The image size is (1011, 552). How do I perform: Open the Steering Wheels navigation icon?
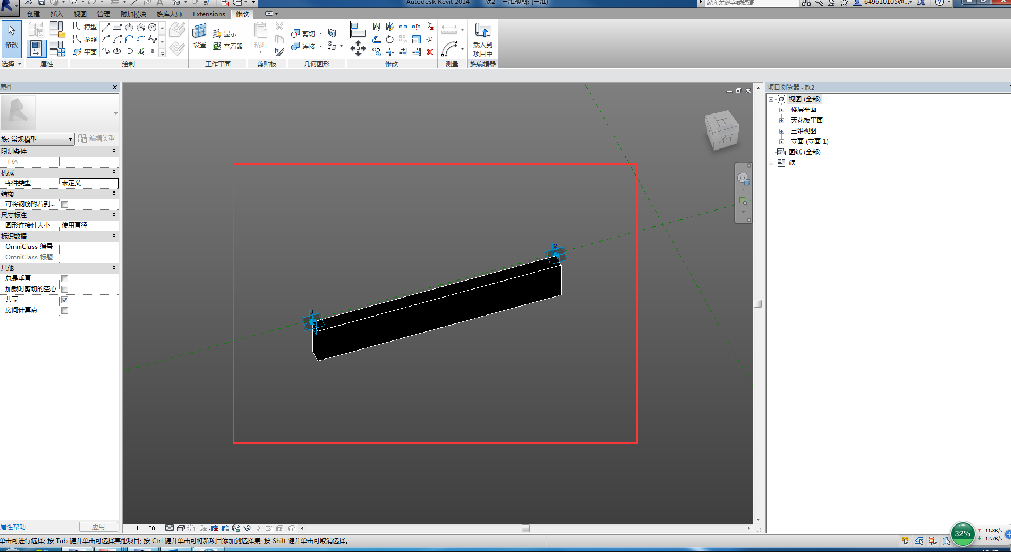(743, 179)
